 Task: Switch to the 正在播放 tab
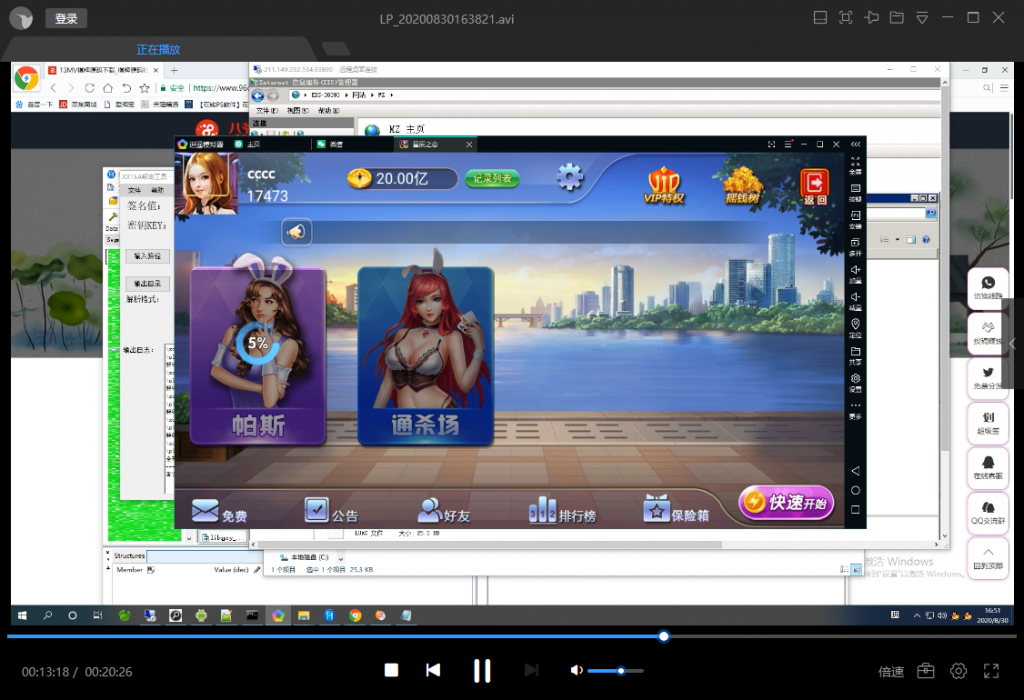[158, 49]
